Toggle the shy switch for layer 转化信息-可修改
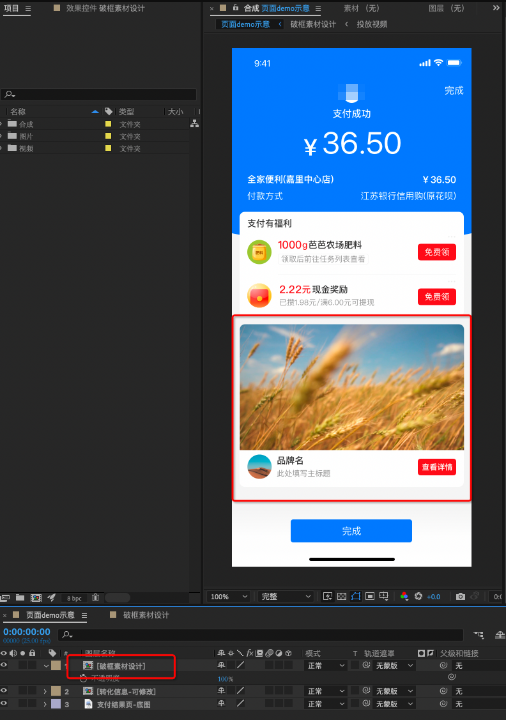Screen dimensions: 506x720 [x=221, y=691]
